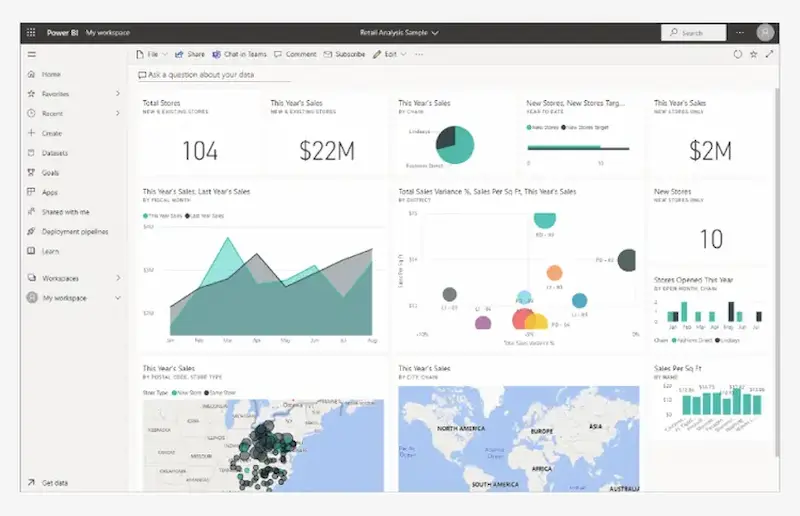The width and height of the screenshot is (800, 516).
Task: Click the Shared with me icon
Action: point(31,211)
